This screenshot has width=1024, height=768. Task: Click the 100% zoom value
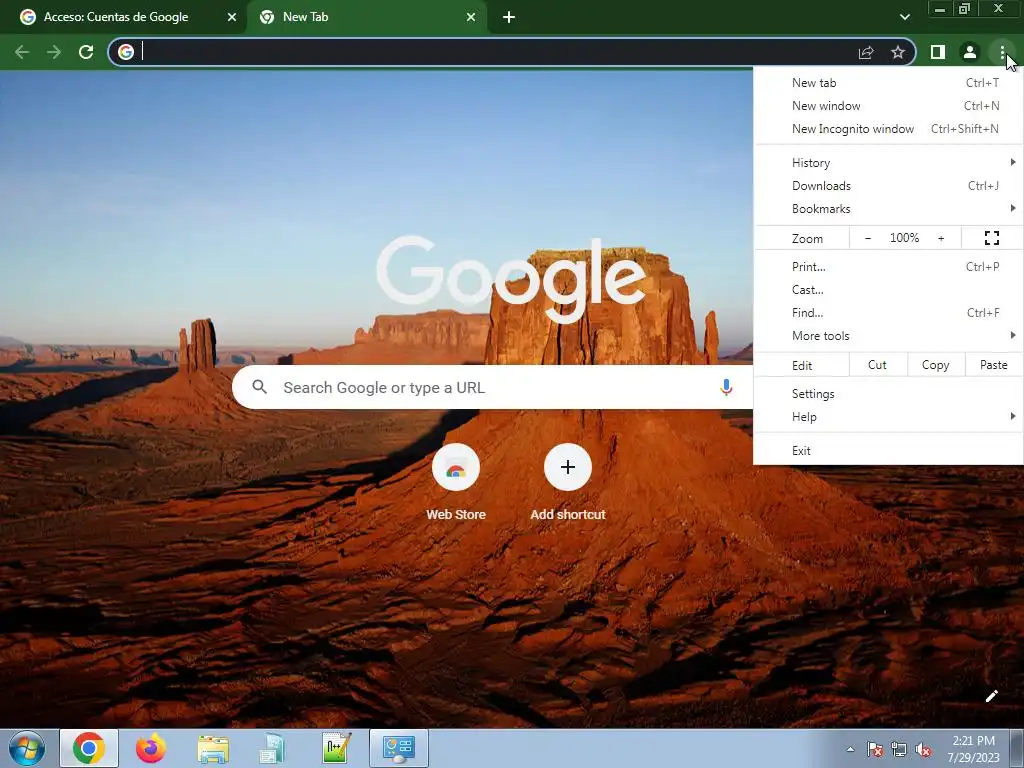point(904,238)
